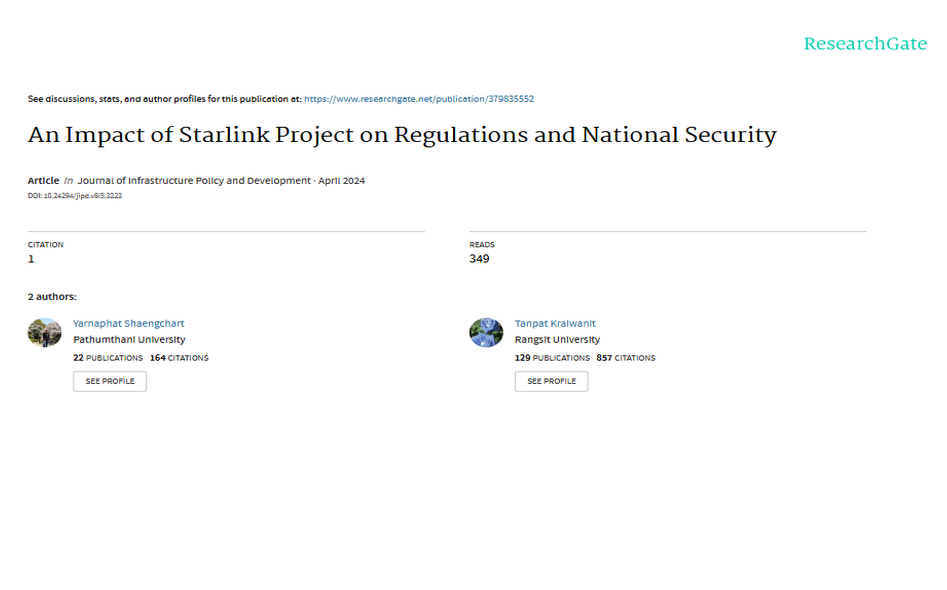Click SEE PROFILE under Pathumthani University
This screenshot has height=590, width=947.
pyautogui.click(x=110, y=382)
